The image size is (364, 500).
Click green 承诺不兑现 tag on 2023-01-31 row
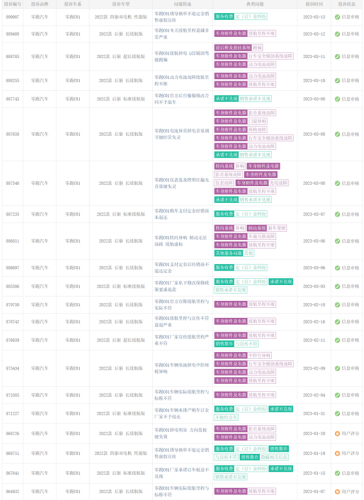point(281,409)
